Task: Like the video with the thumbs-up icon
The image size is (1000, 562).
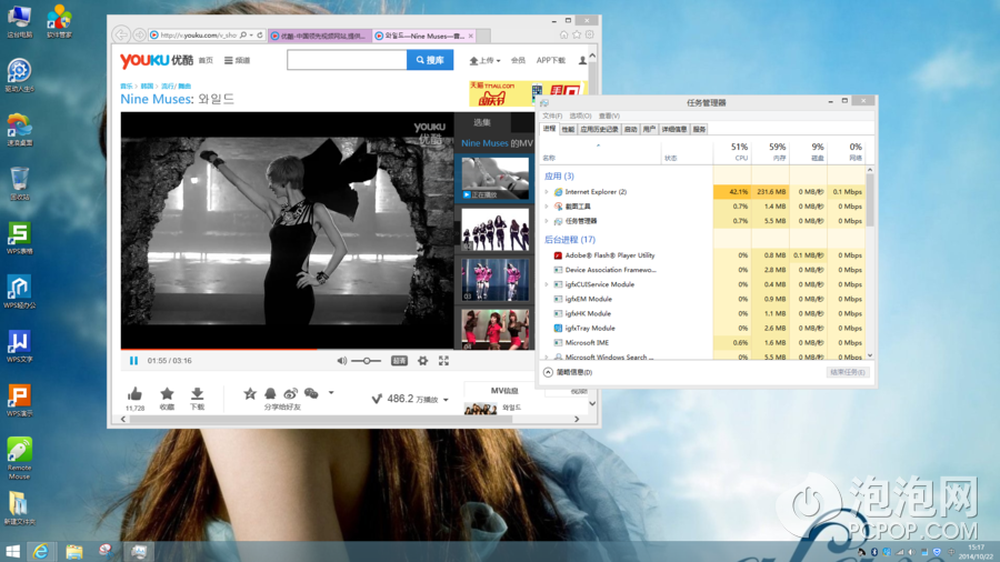Action: [x=135, y=394]
